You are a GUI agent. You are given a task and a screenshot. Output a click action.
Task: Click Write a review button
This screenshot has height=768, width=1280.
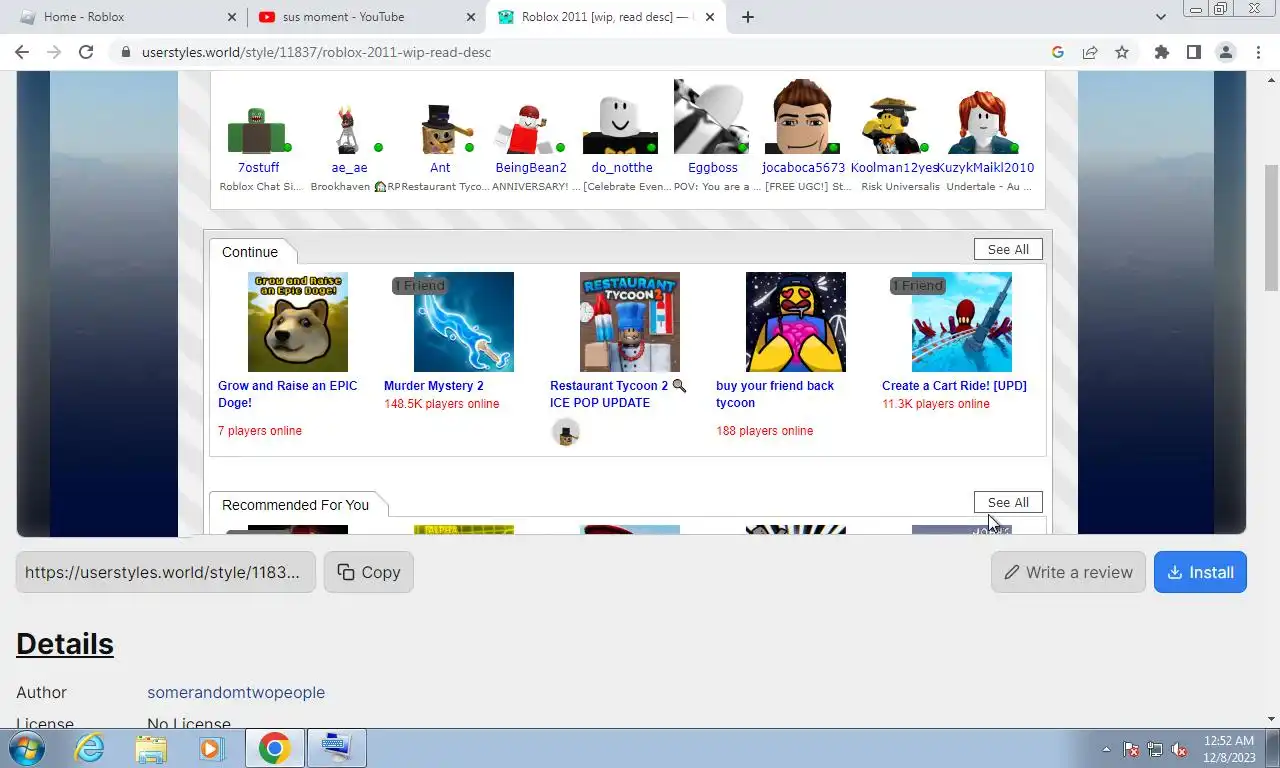point(1068,572)
